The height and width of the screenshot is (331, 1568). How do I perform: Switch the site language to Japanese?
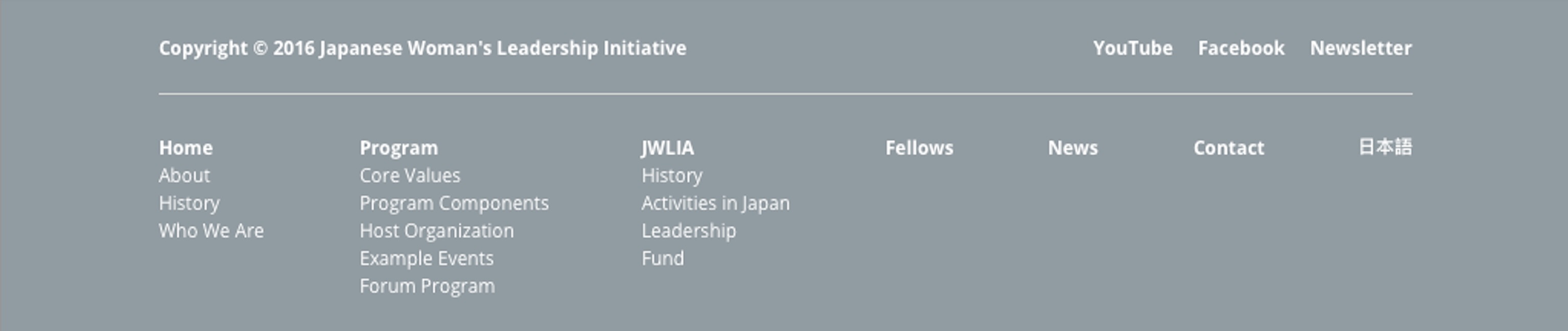point(1385,147)
